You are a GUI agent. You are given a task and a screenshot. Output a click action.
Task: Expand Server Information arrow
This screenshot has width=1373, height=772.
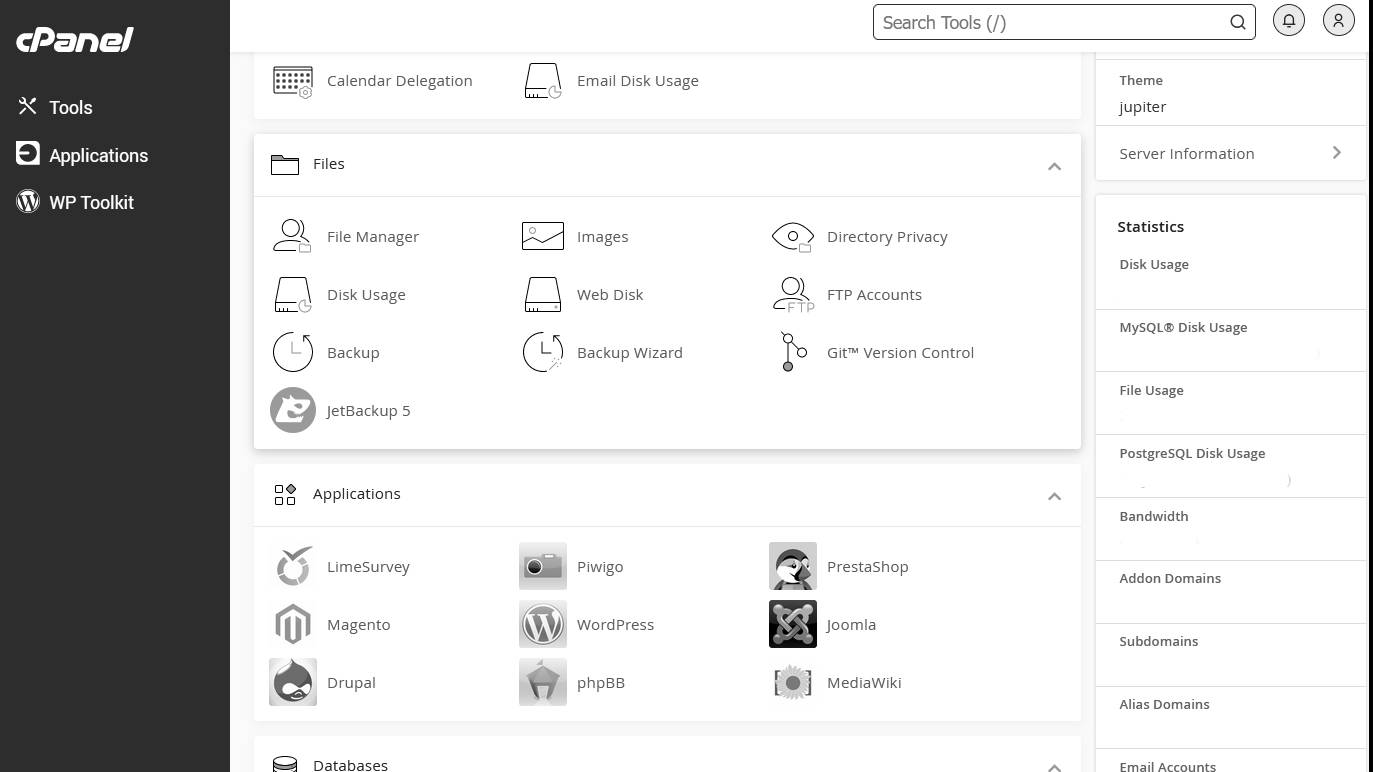[x=1337, y=153]
